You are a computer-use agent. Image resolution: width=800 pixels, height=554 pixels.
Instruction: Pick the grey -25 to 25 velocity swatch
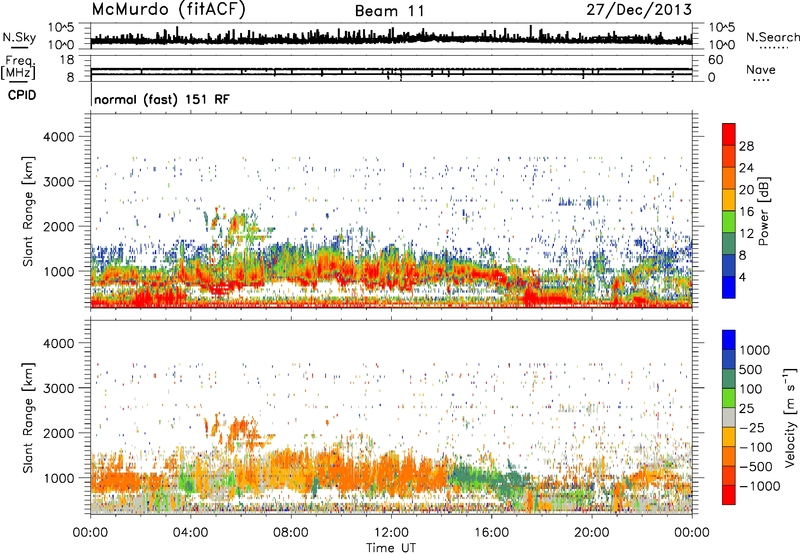[x=729, y=417]
